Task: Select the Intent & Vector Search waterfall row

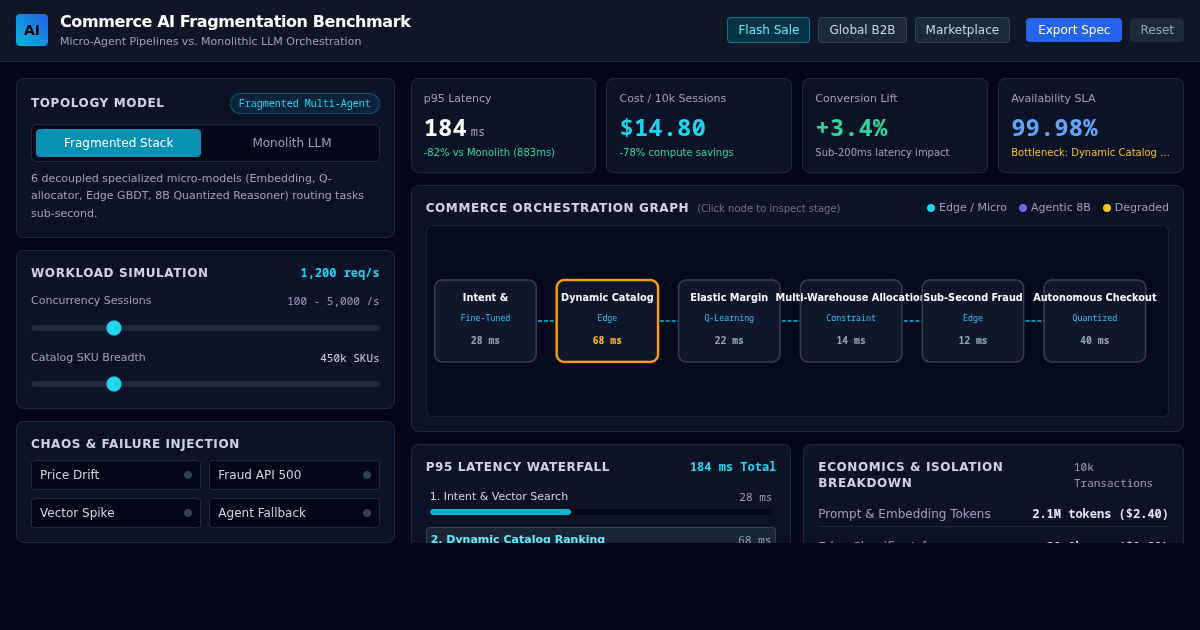Action: click(601, 503)
